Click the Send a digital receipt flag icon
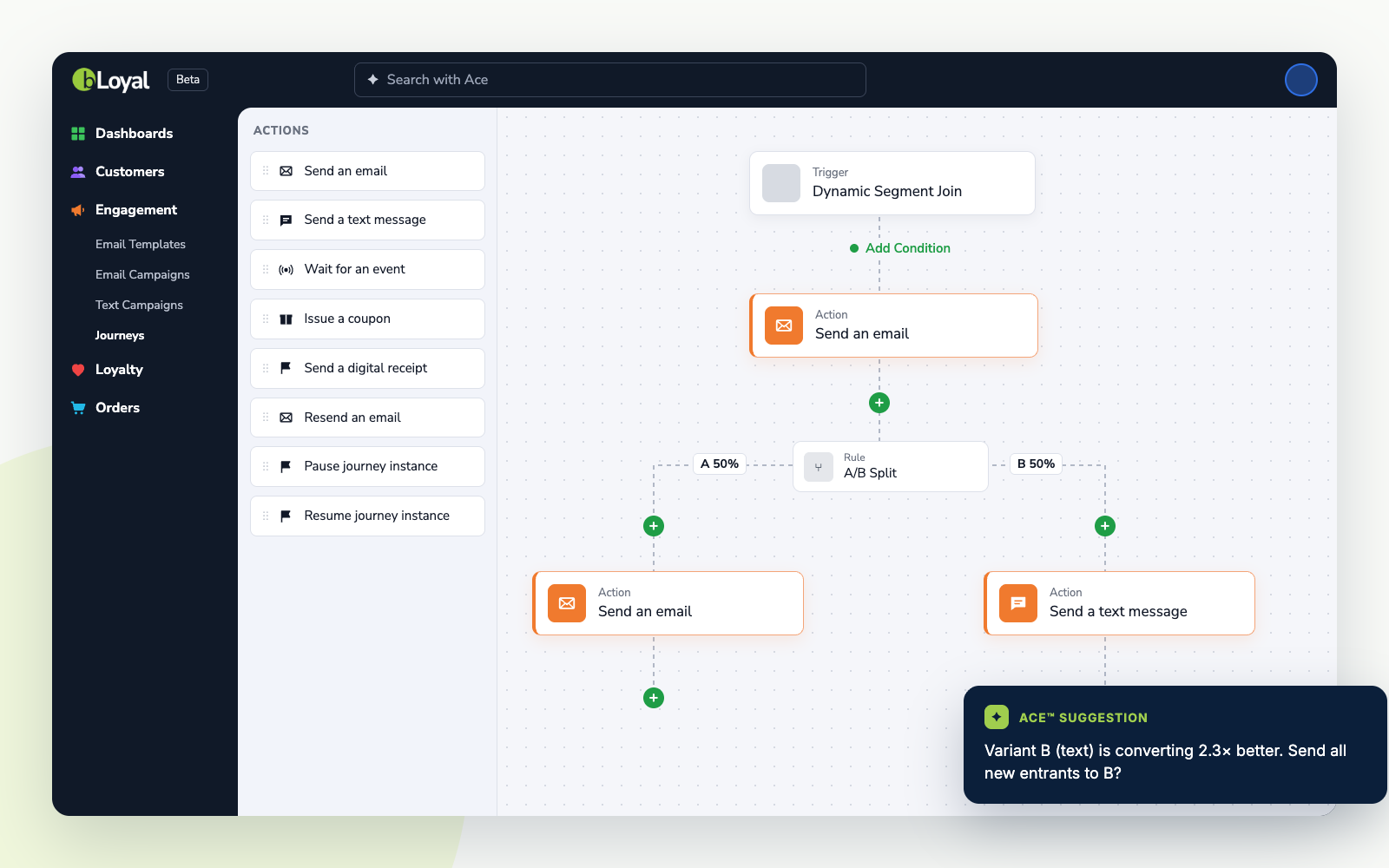Viewport: 1389px width, 868px height. tap(286, 368)
